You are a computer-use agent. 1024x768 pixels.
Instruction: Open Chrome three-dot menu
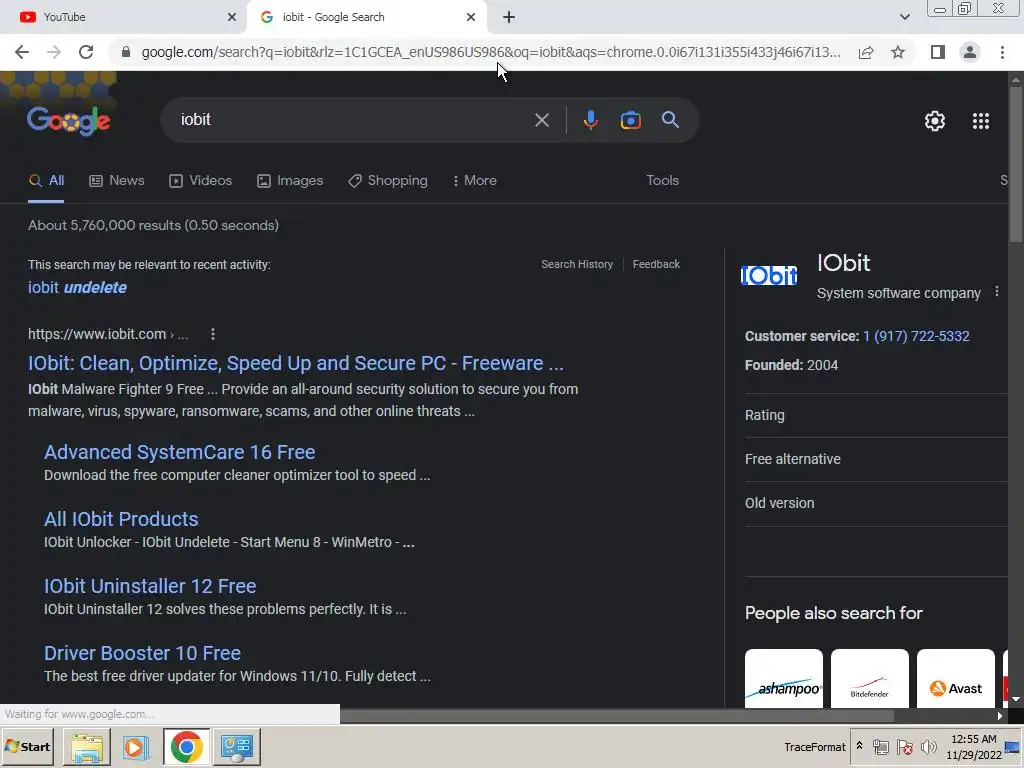1002,52
